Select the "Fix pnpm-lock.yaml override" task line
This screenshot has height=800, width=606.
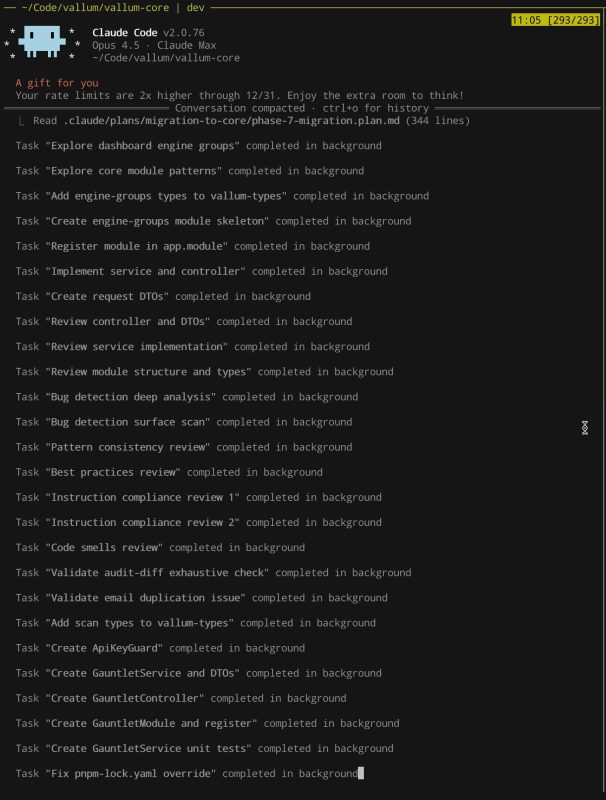point(187,773)
